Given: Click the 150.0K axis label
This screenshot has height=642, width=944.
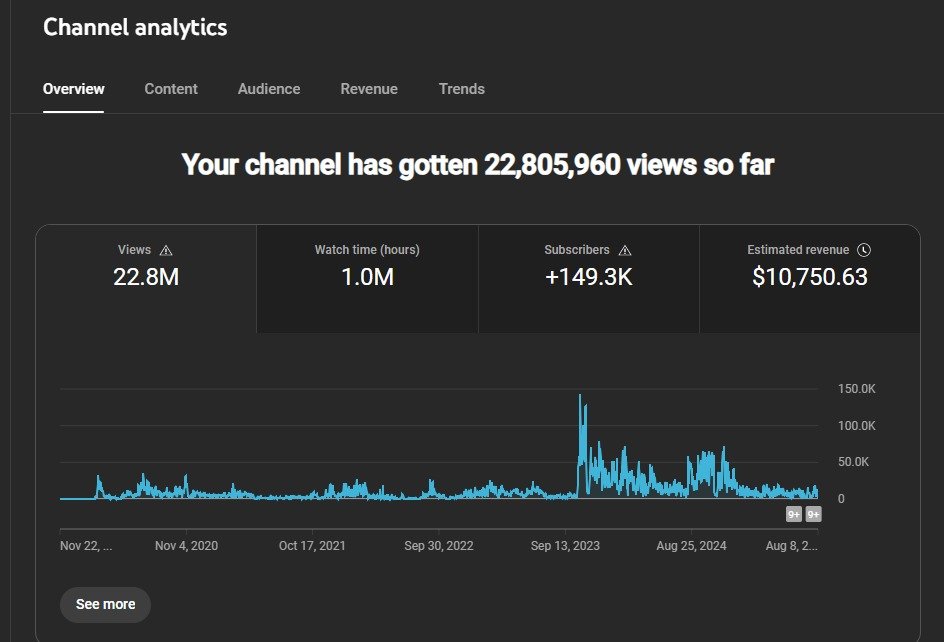Looking at the screenshot, I should (856, 389).
